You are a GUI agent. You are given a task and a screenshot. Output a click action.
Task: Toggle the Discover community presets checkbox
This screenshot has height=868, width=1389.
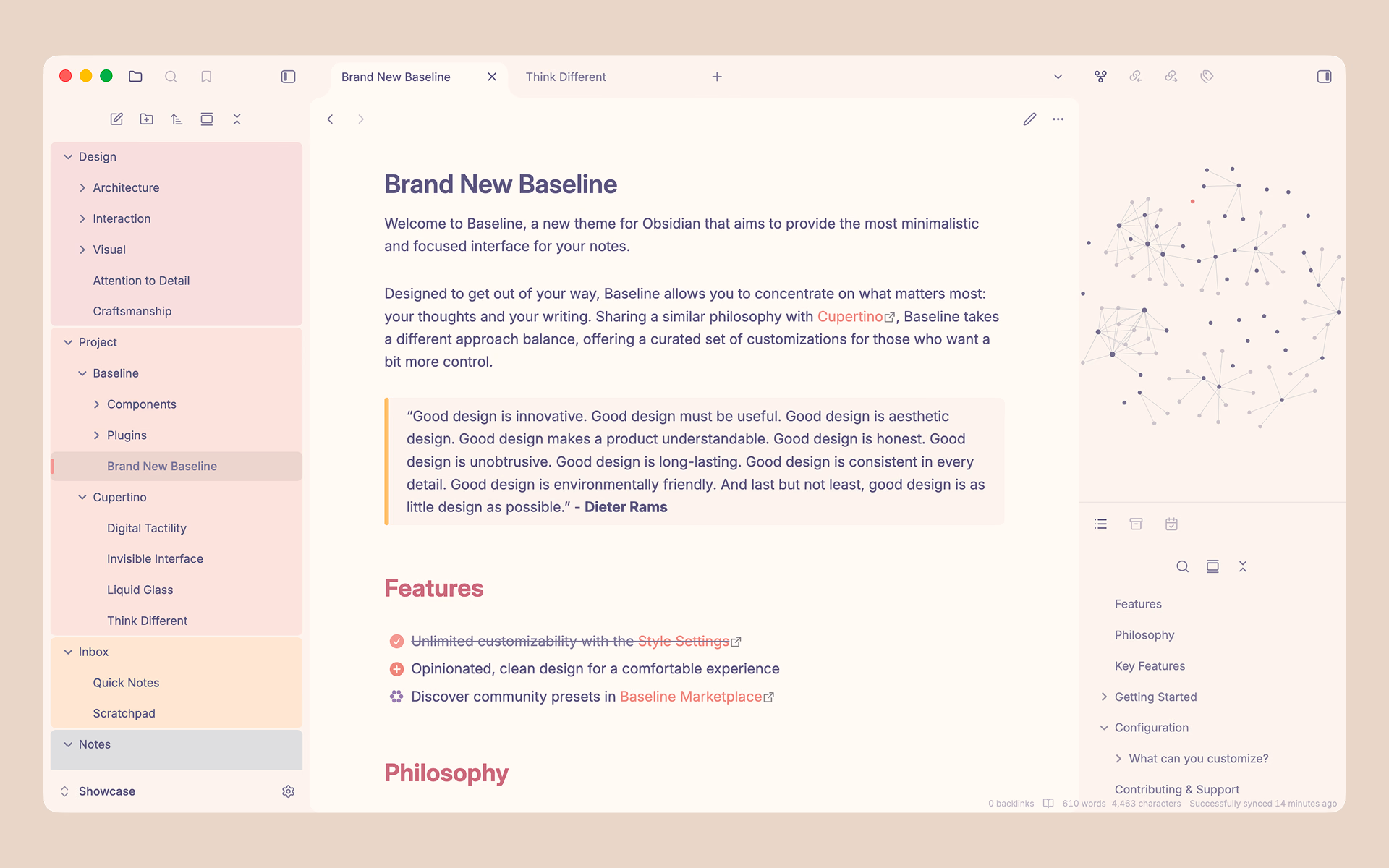pos(396,697)
